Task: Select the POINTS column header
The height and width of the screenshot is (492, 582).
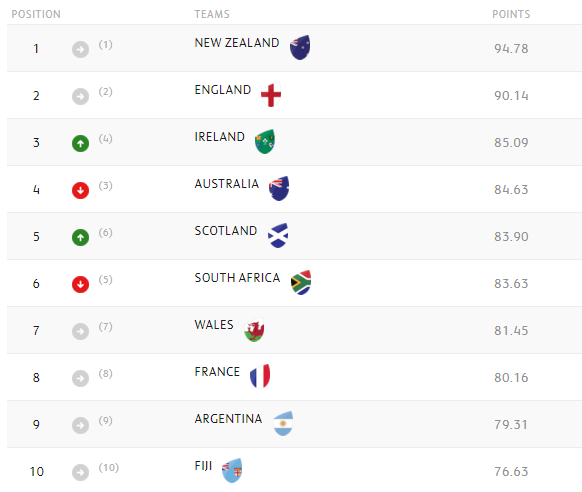Action: [511, 14]
